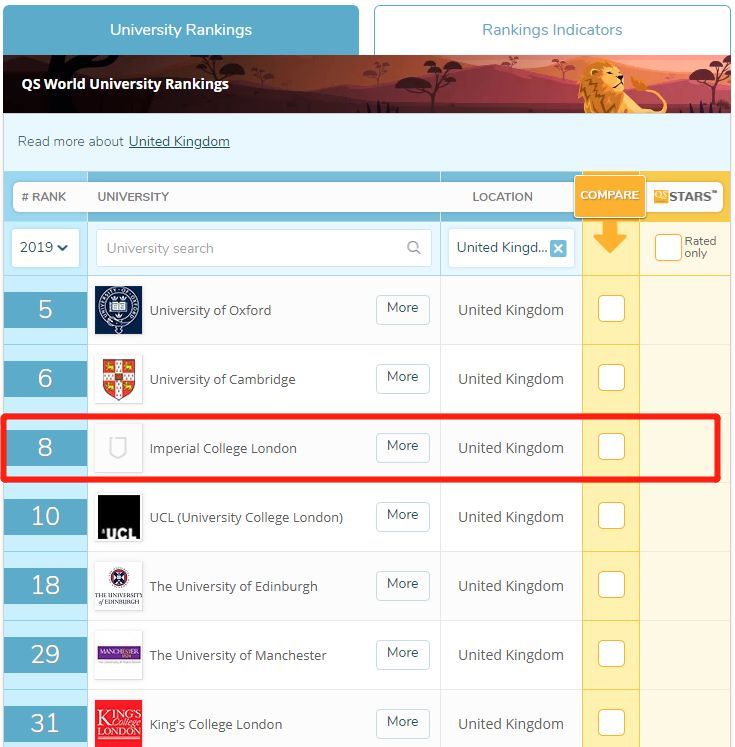Click the University of Edinburgh logo
This screenshot has width=735, height=747.
point(118,586)
